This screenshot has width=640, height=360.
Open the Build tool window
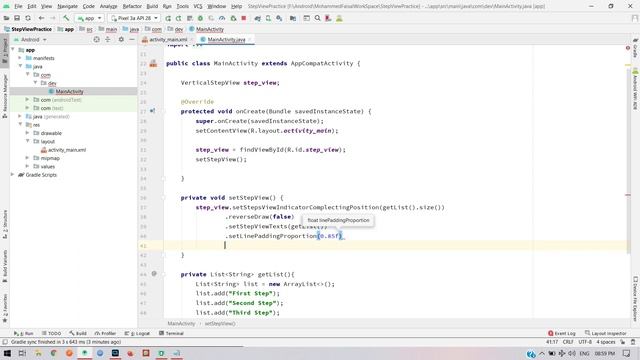pyautogui.click(x=78, y=333)
